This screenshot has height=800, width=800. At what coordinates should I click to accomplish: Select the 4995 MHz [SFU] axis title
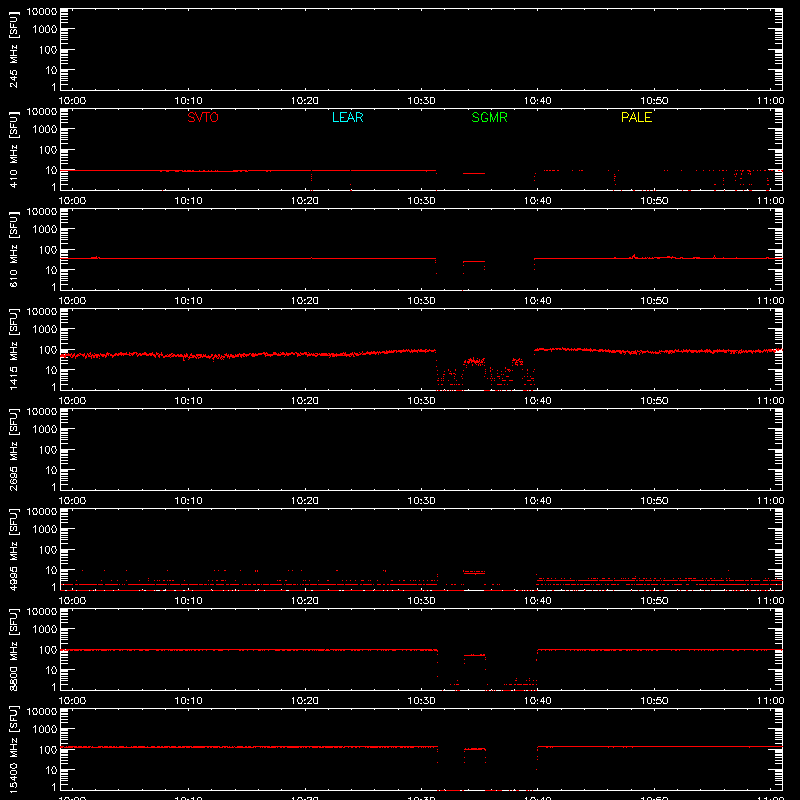click(13, 549)
